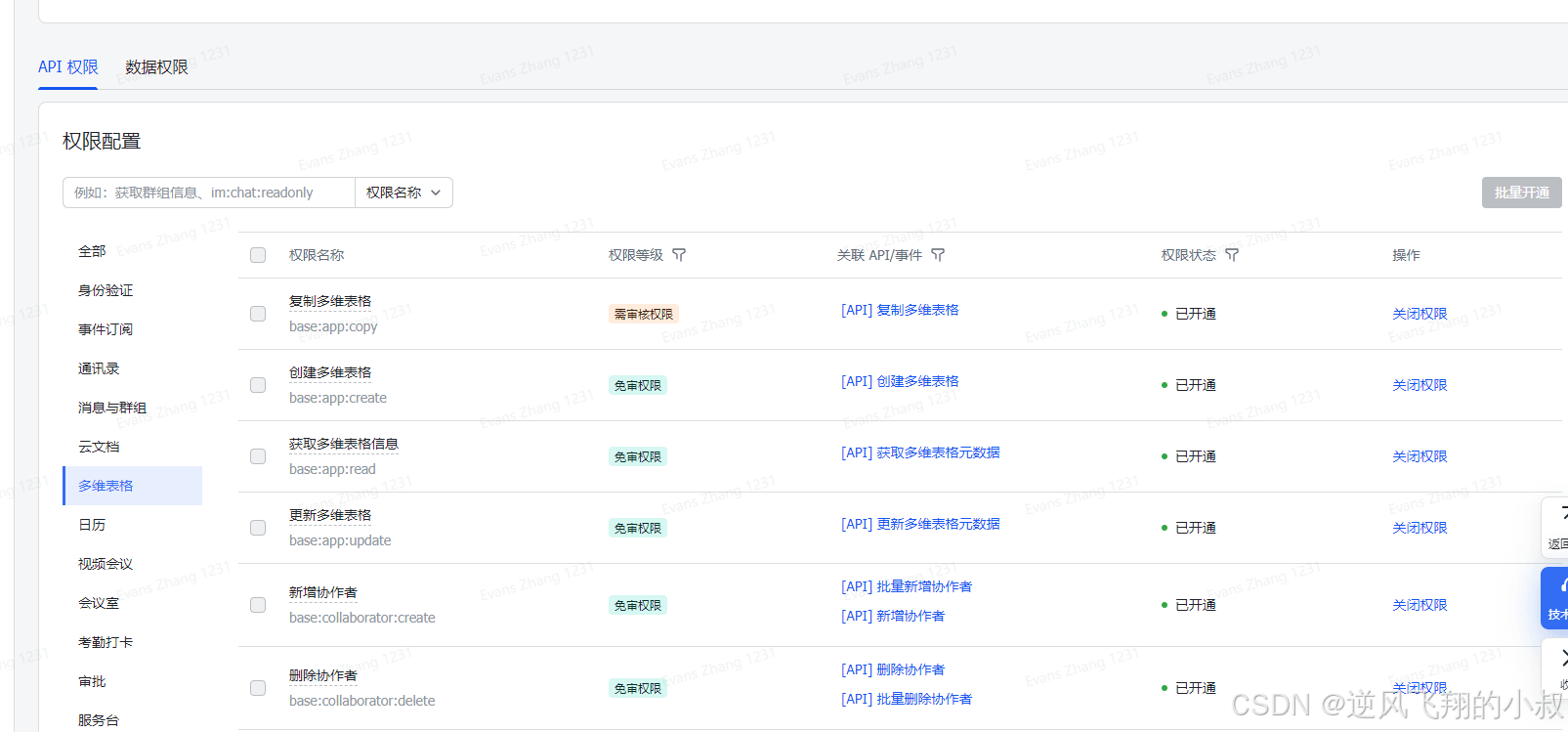Image resolution: width=1568 pixels, height=732 pixels.
Task: Select the checkbox for 新增协作者 permission
Action: [258, 605]
